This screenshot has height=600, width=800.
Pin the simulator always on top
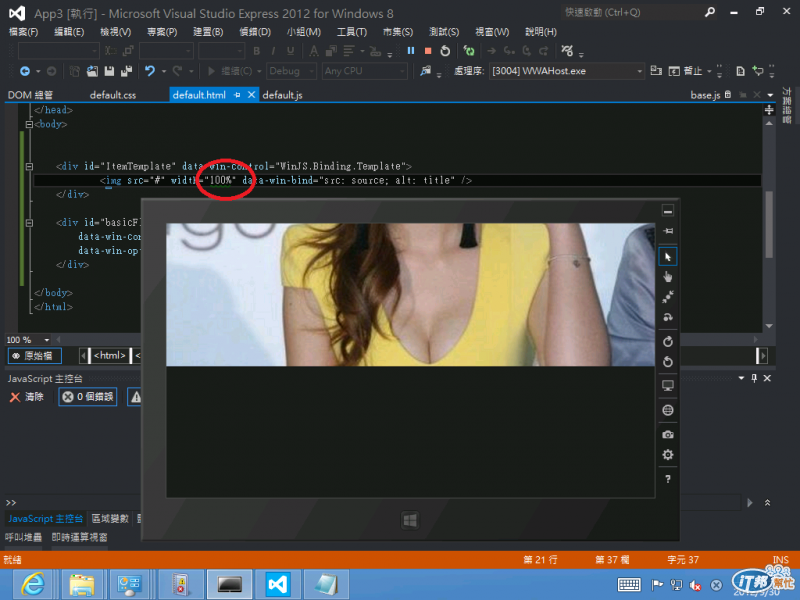tap(668, 231)
